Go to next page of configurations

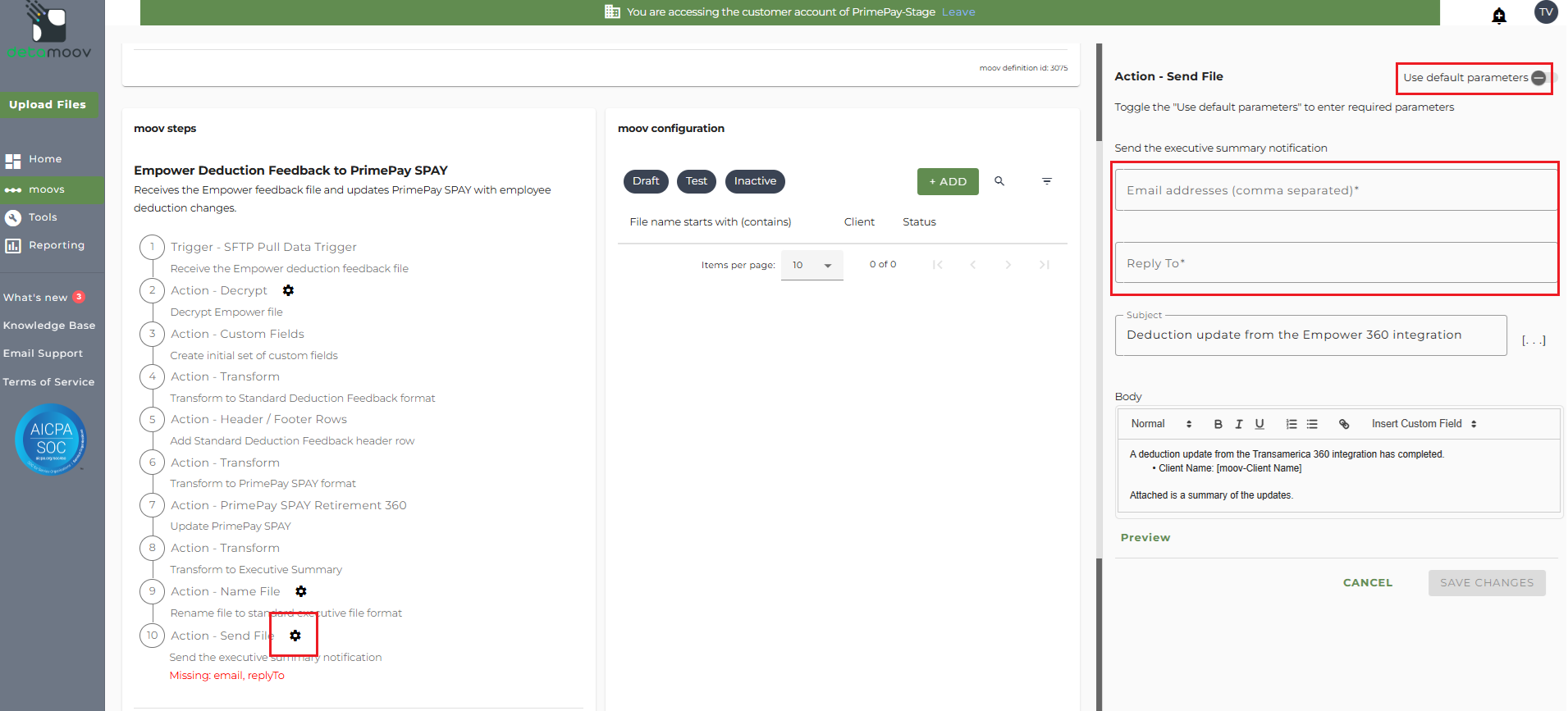[1008, 265]
